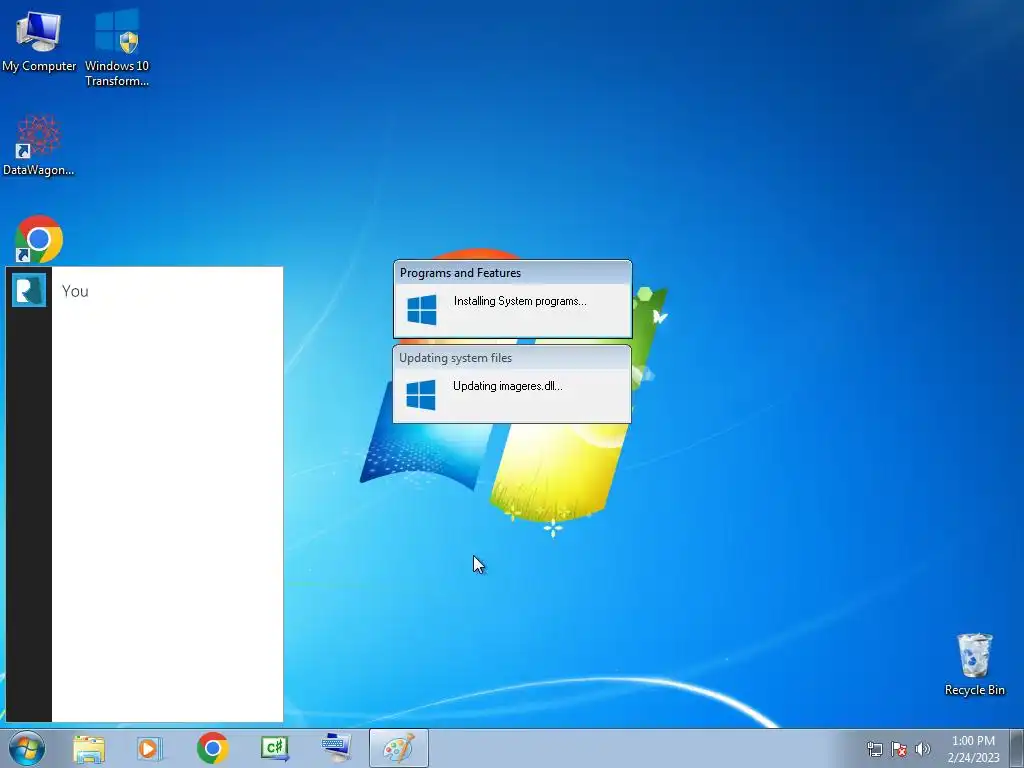Click the Start orb button

[x=27, y=748]
